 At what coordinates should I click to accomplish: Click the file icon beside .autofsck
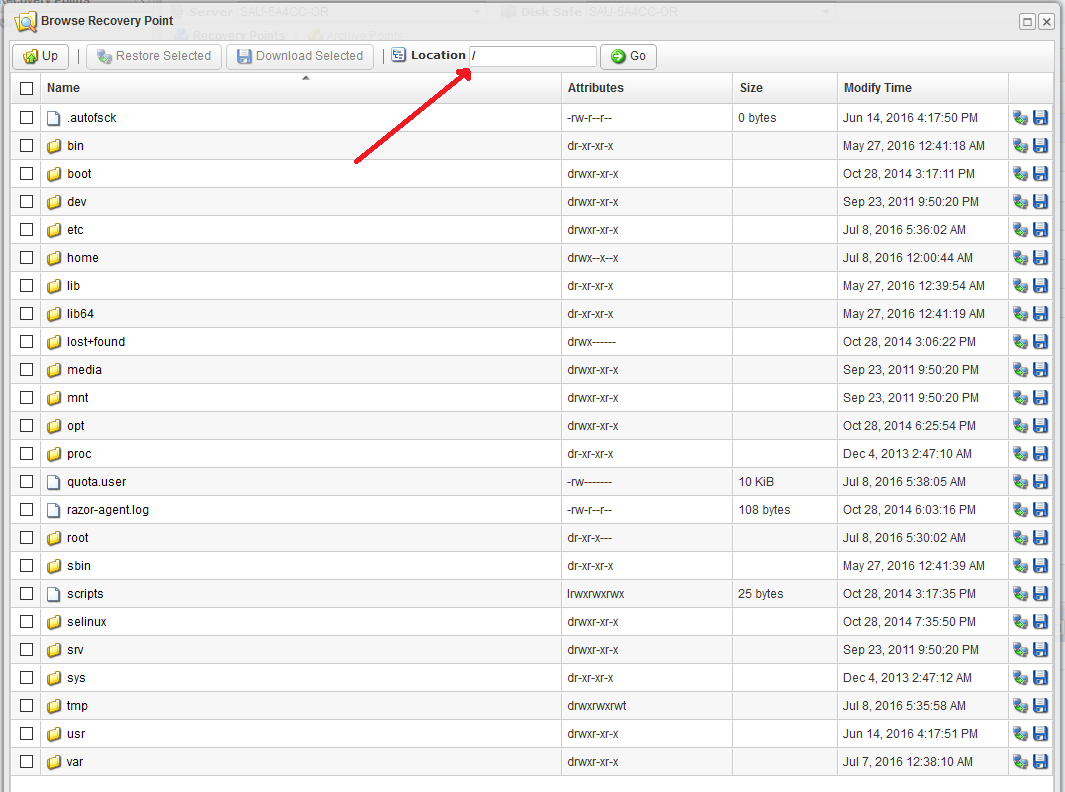pos(54,117)
